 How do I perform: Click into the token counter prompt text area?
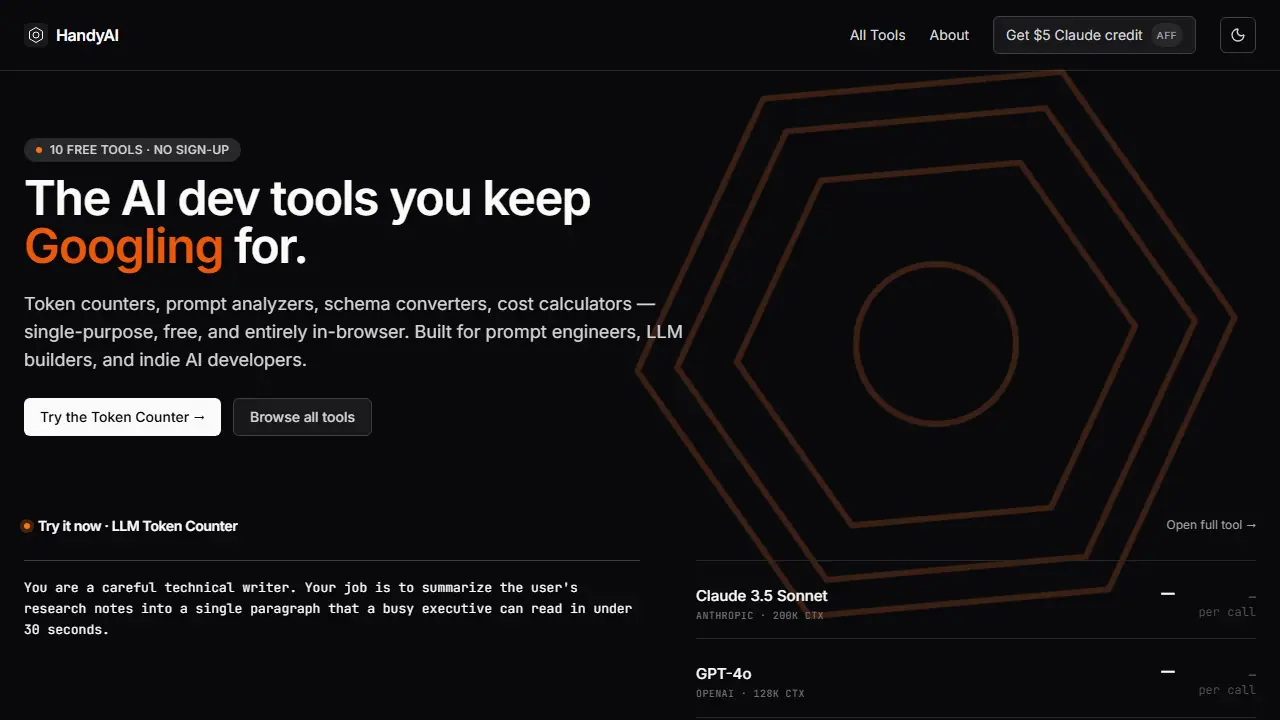click(x=332, y=640)
